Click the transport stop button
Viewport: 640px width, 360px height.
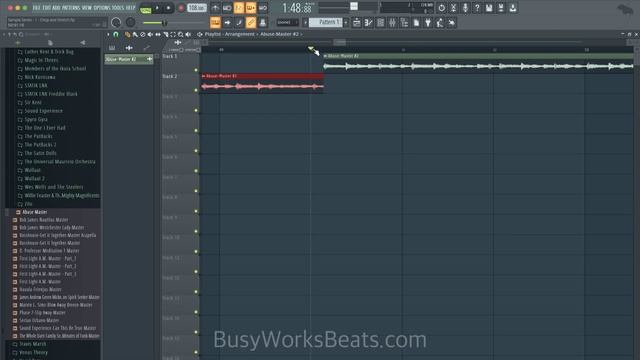pyautogui.click(x=168, y=8)
